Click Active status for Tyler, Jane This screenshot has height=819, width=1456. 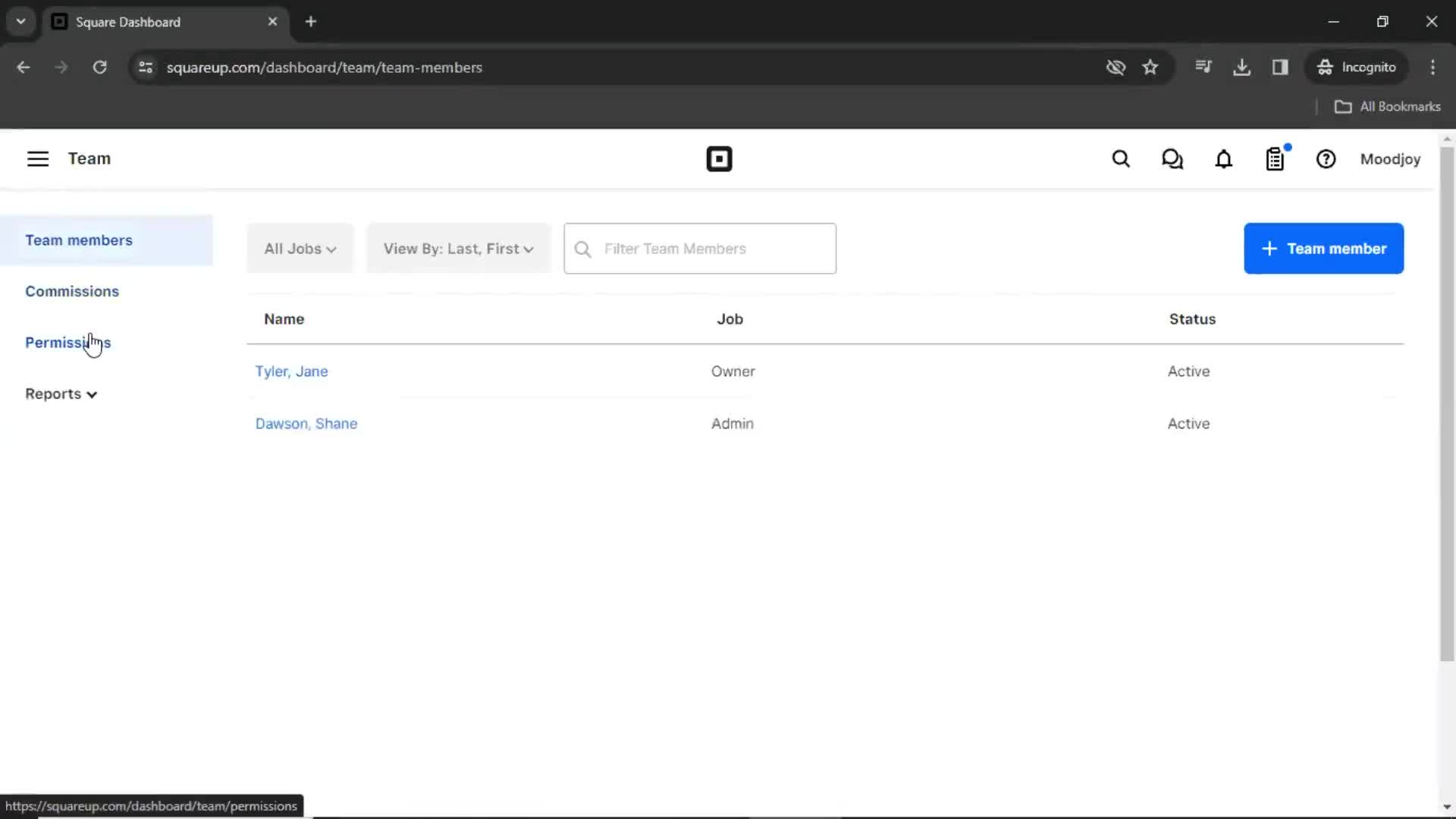click(1188, 372)
